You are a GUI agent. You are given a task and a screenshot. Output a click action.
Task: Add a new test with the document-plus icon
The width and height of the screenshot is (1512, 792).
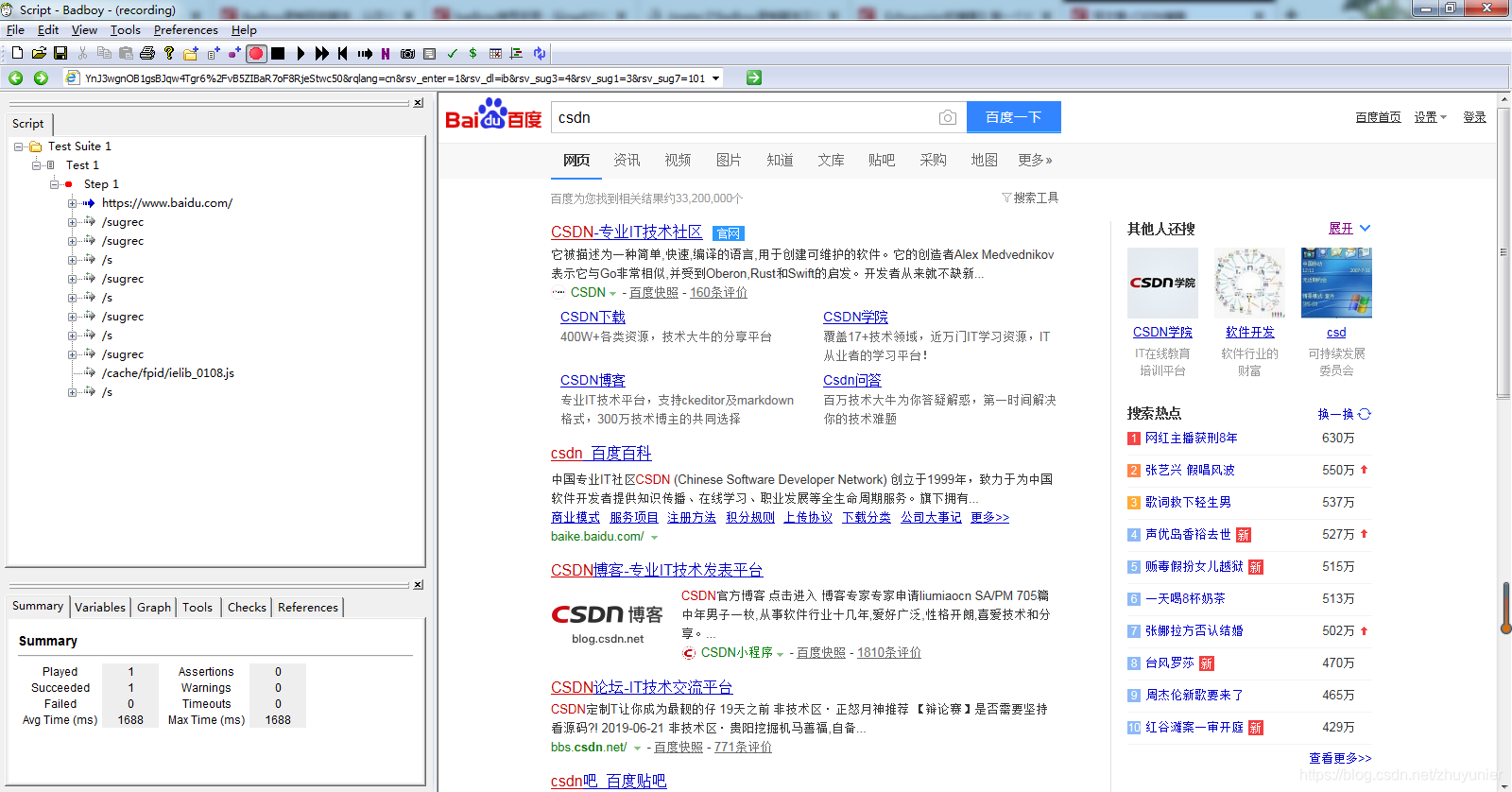click(213, 54)
